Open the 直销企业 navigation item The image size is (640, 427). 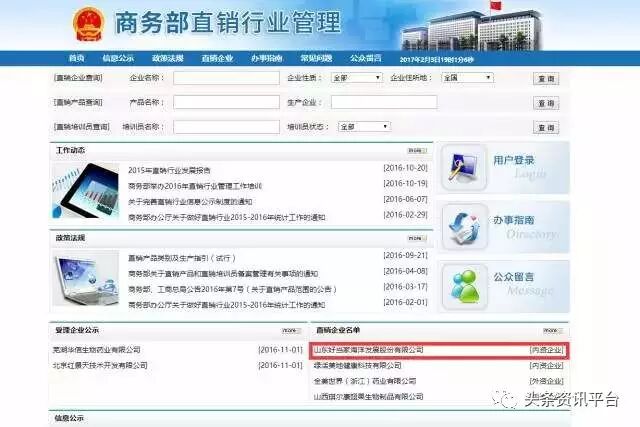click(217, 58)
